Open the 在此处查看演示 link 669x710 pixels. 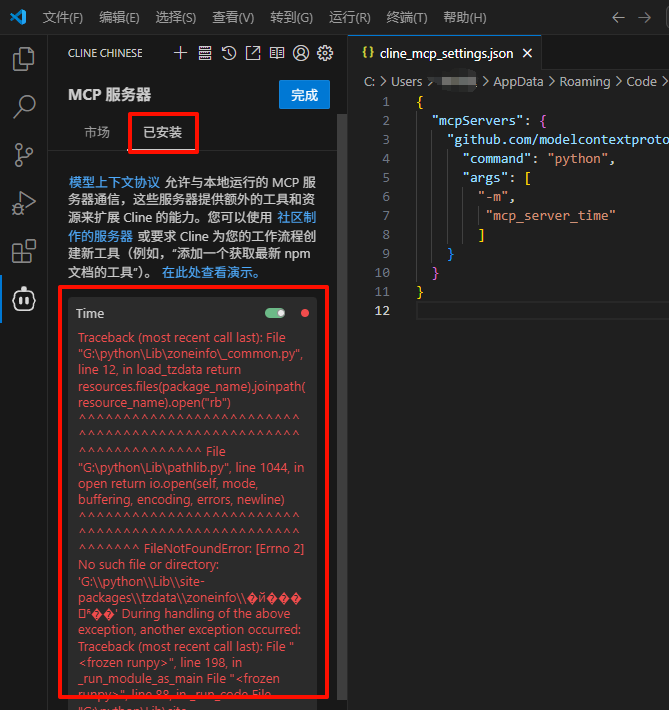pyautogui.click(x=211, y=272)
